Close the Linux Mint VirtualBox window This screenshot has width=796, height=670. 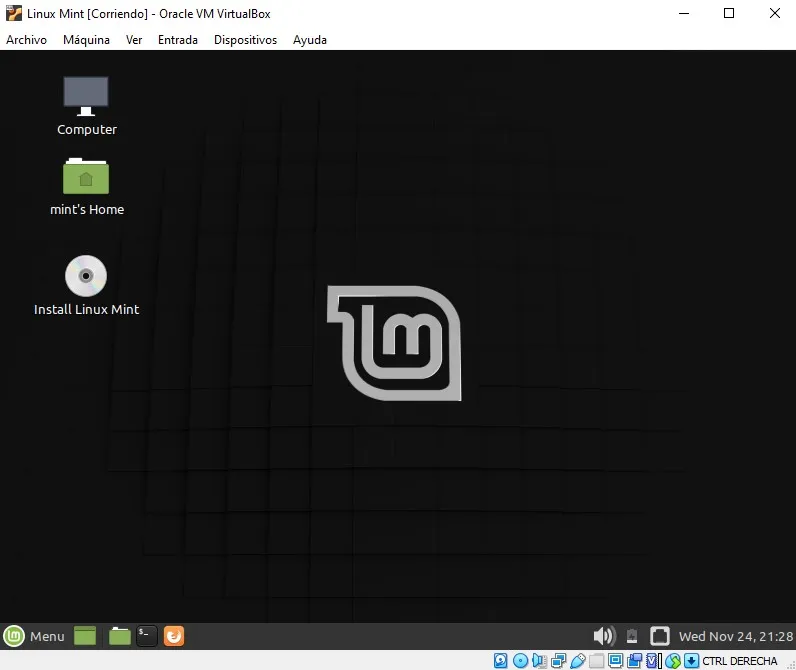tap(774, 13)
